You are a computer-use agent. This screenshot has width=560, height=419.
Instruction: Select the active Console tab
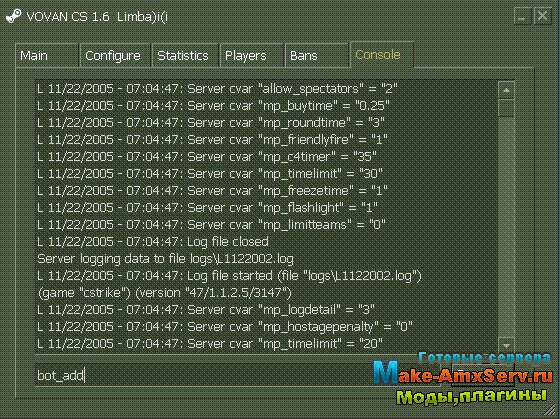tap(382, 55)
